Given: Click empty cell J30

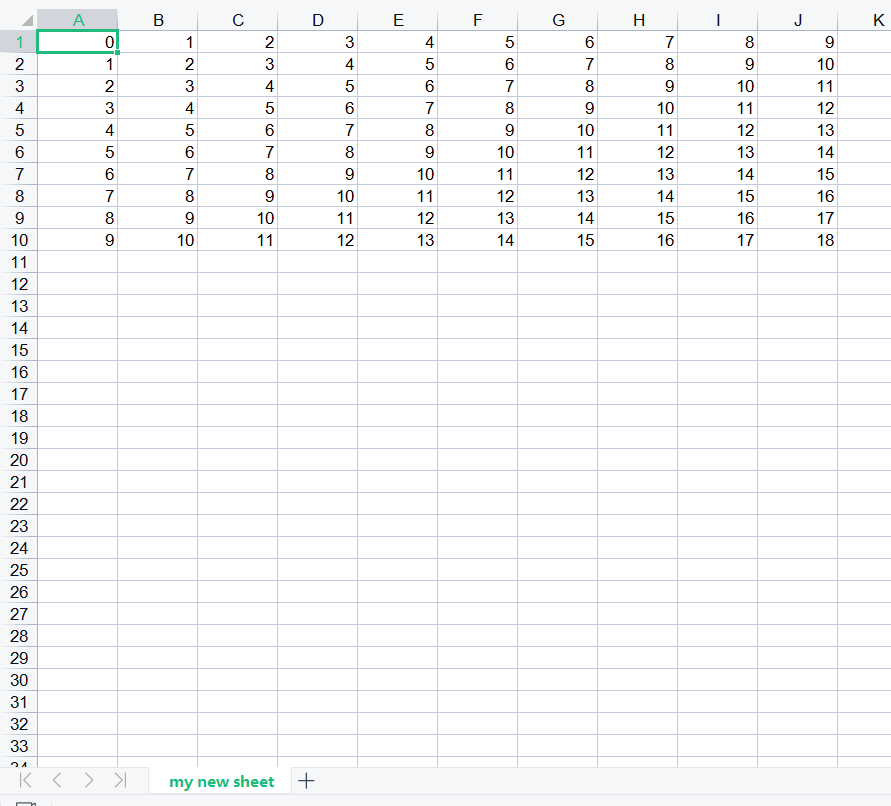Looking at the screenshot, I should pos(798,680).
